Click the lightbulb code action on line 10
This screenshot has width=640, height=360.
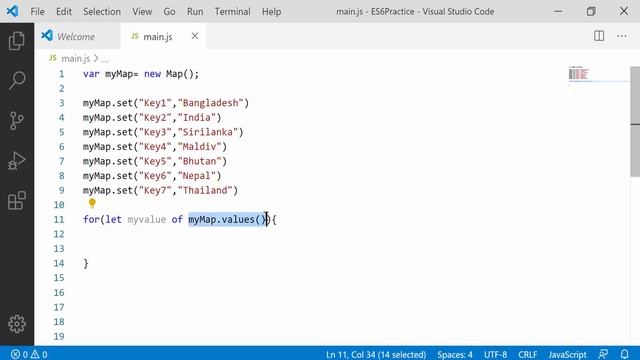point(92,203)
